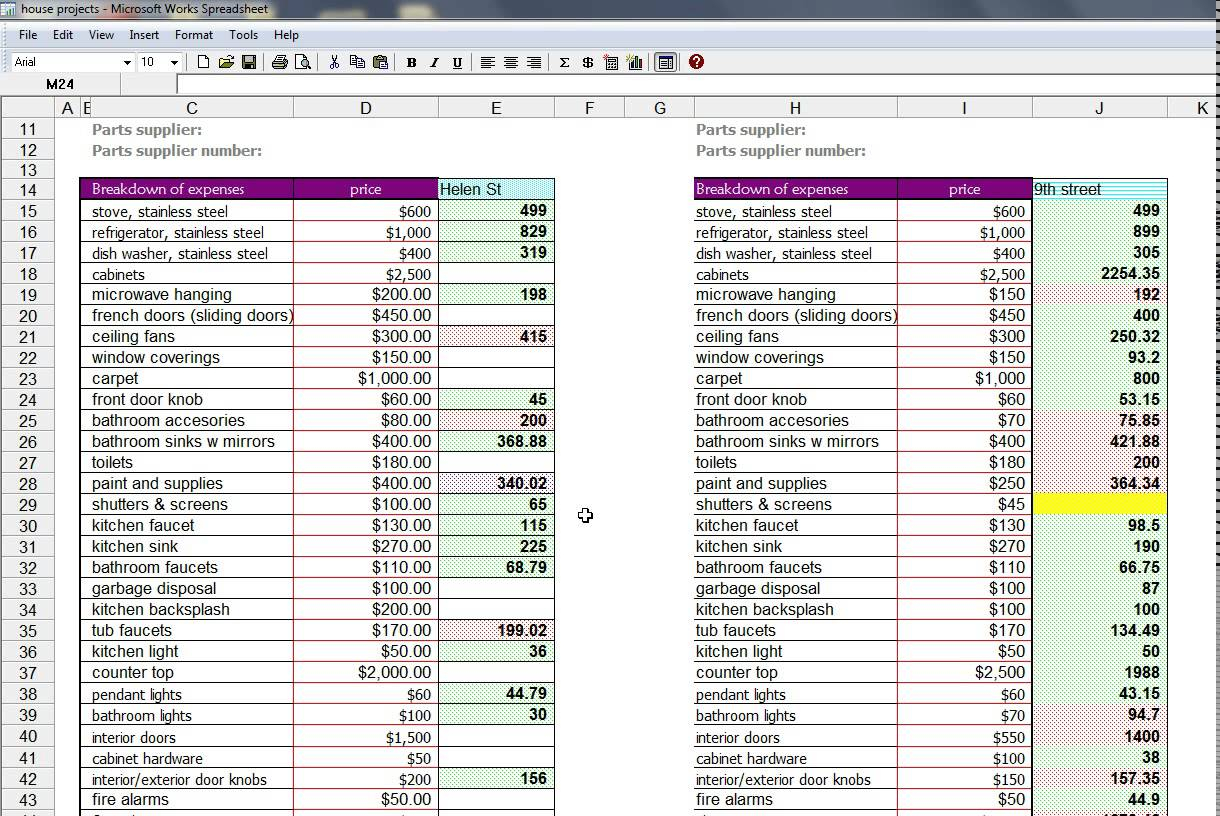Open Print Preview from the toolbar

tap(302, 62)
